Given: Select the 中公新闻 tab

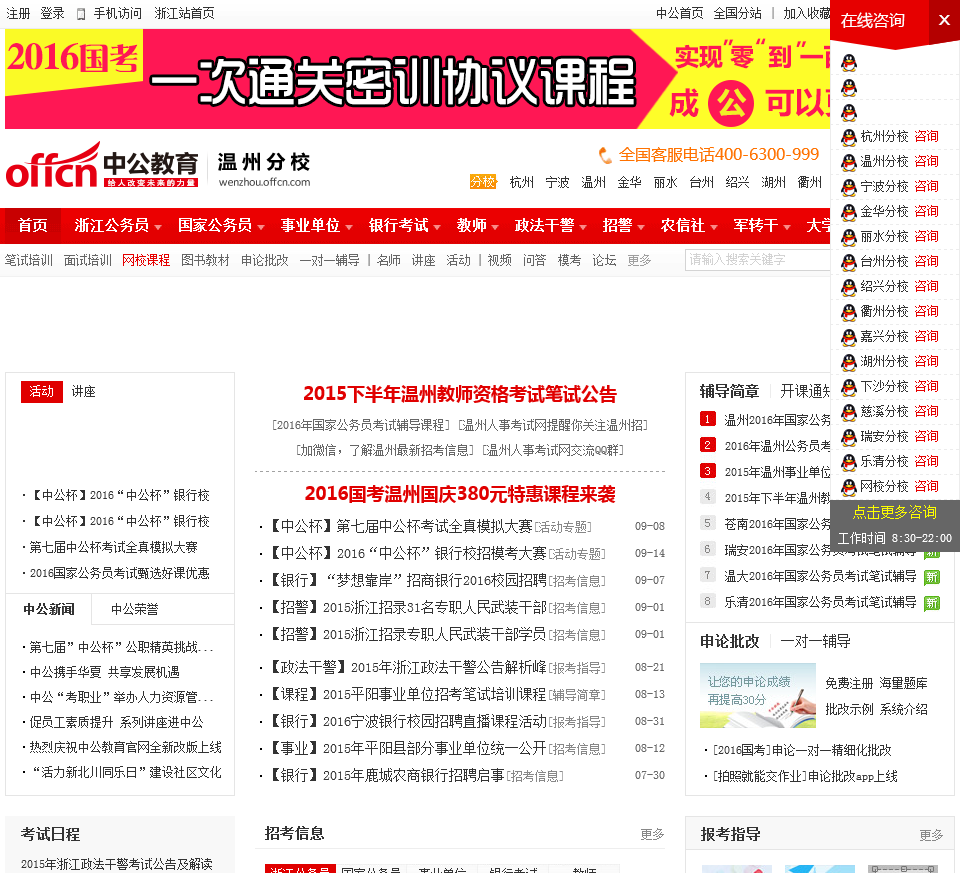Looking at the screenshot, I should coord(49,609).
